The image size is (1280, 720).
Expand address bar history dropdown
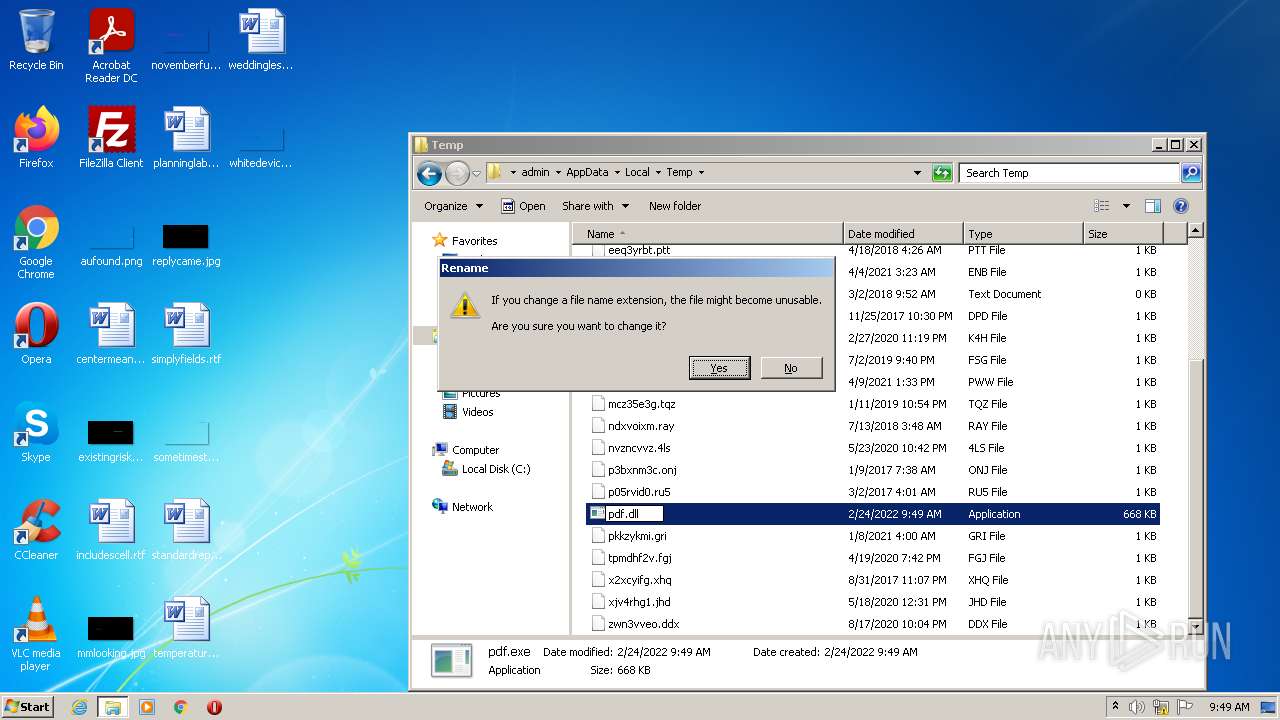pos(917,173)
